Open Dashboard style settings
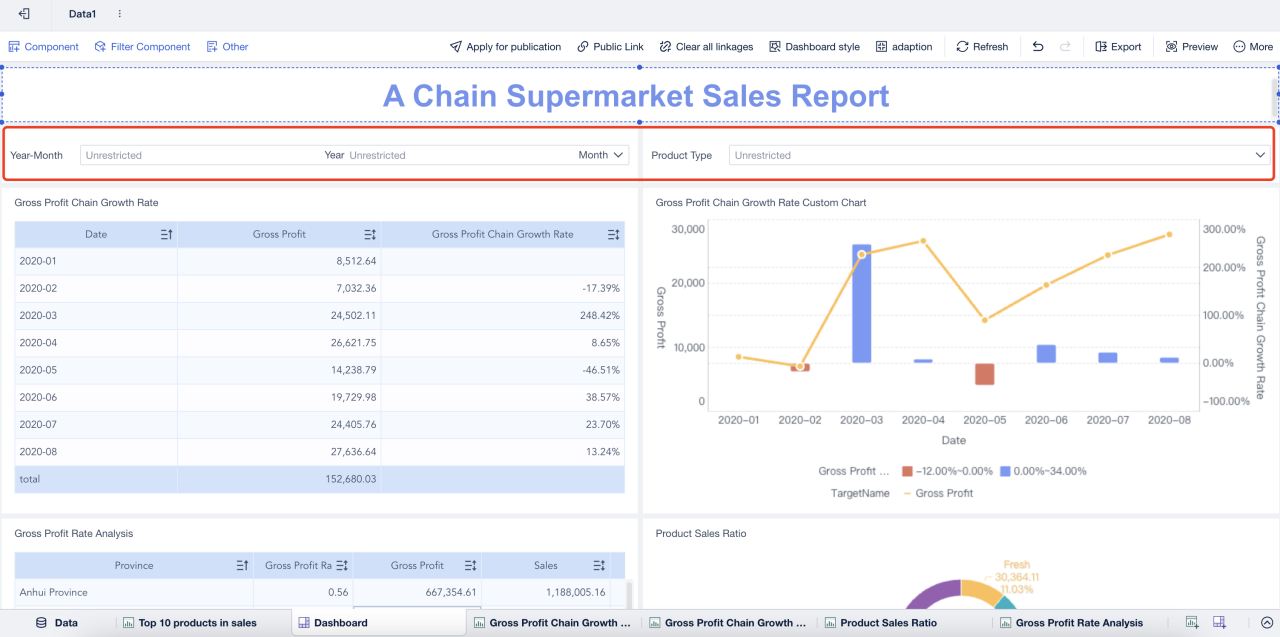Viewport: 1280px width, 637px height. pyautogui.click(x=814, y=47)
